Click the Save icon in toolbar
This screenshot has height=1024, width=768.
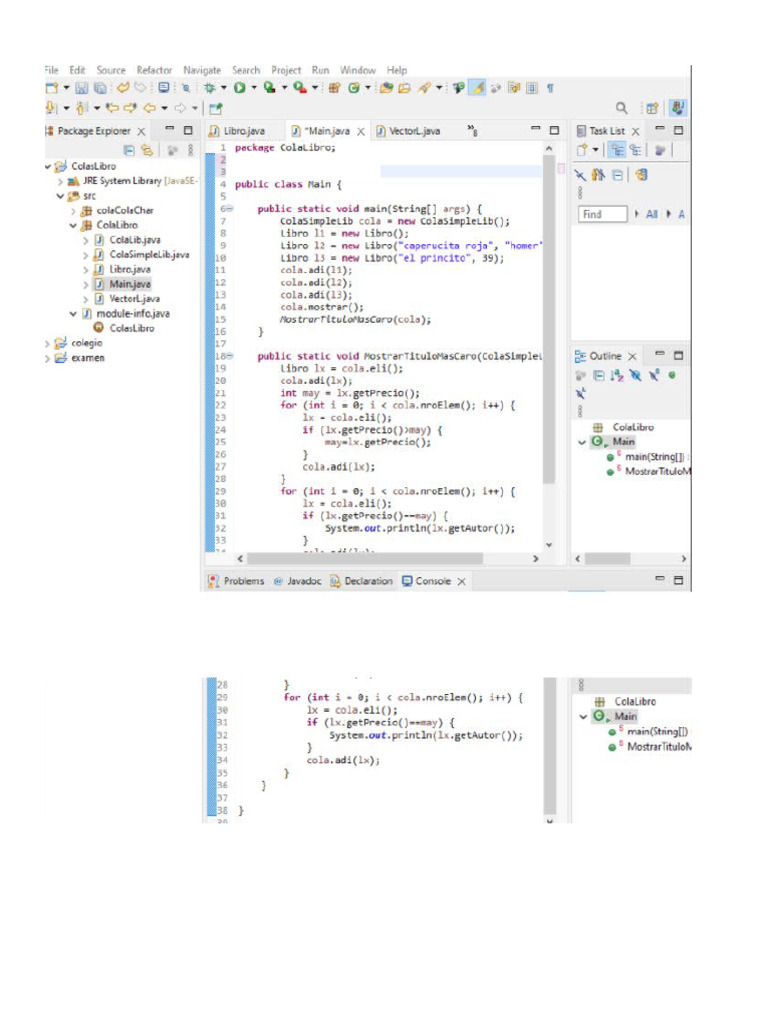(80, 88)
